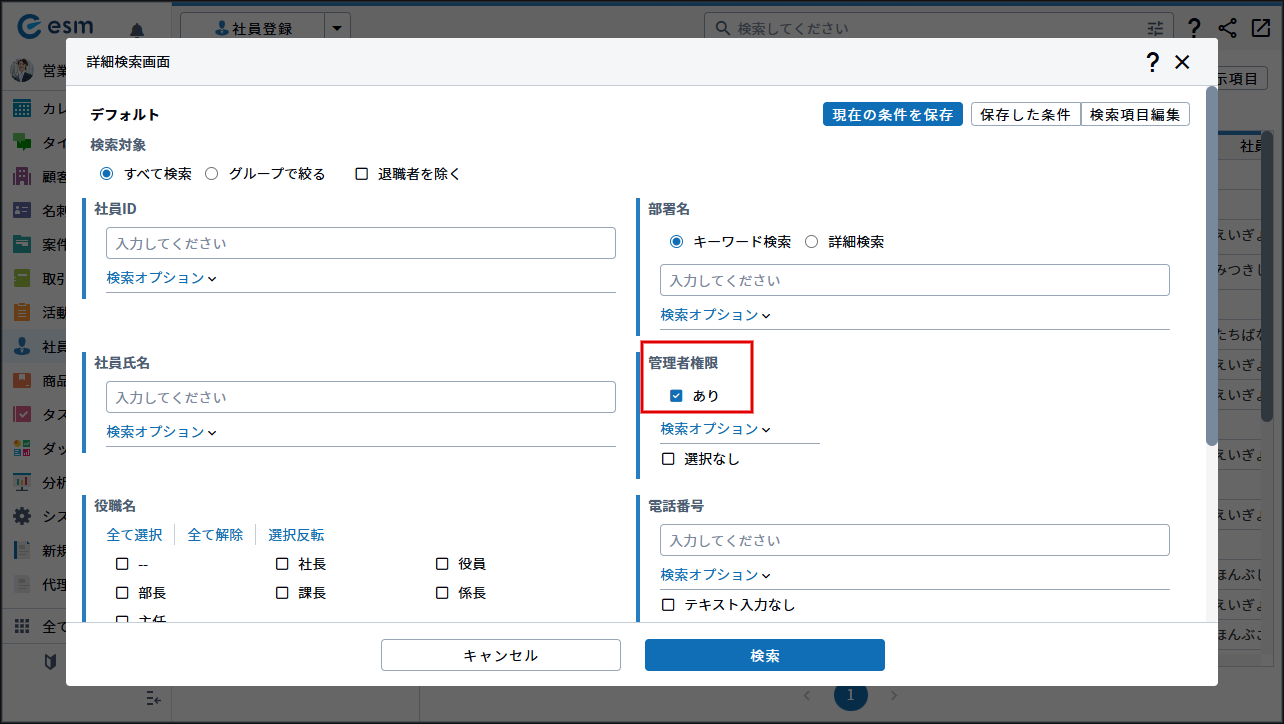Click the 社員氏名 input field

coord(360,397)
